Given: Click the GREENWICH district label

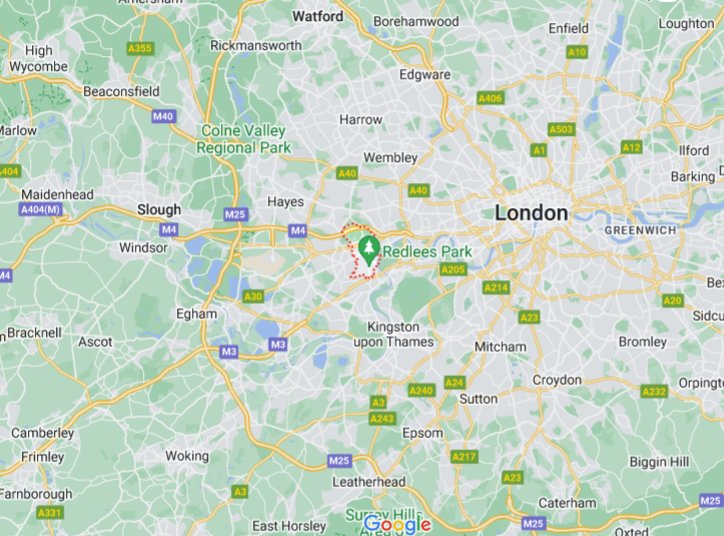Looking at the screenshot, I should [x=640, y=230].
